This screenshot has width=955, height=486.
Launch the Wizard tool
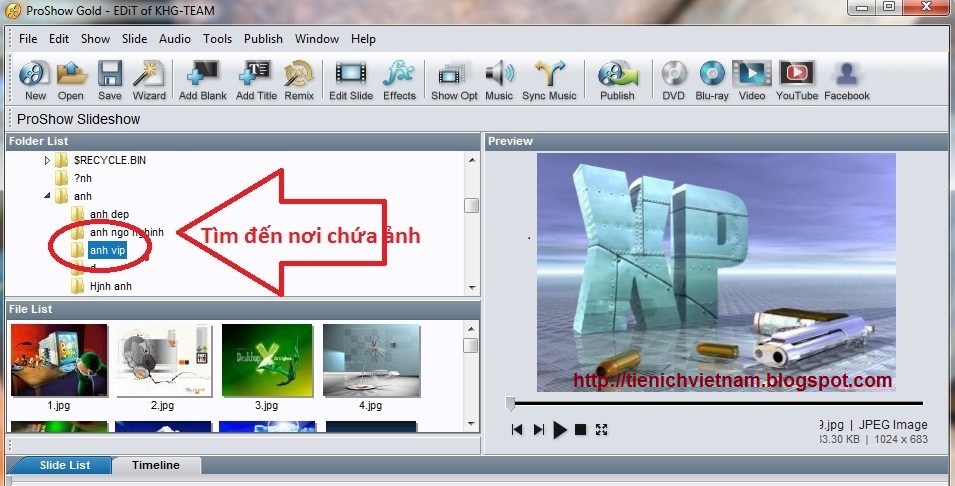[149, 80]
